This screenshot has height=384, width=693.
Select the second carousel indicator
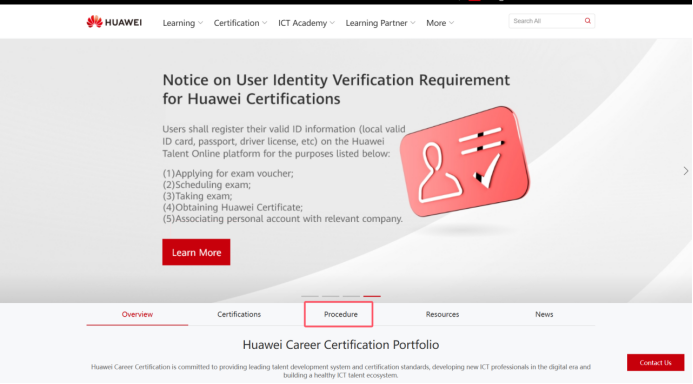click(x=331, y=296)
